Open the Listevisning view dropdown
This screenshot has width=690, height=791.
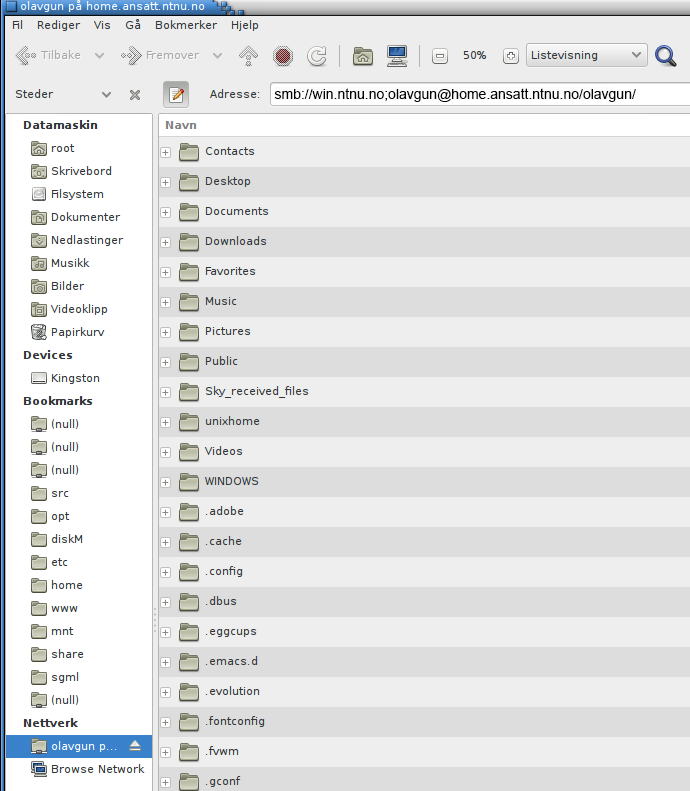pyautogui.click(x=587, y=55)
